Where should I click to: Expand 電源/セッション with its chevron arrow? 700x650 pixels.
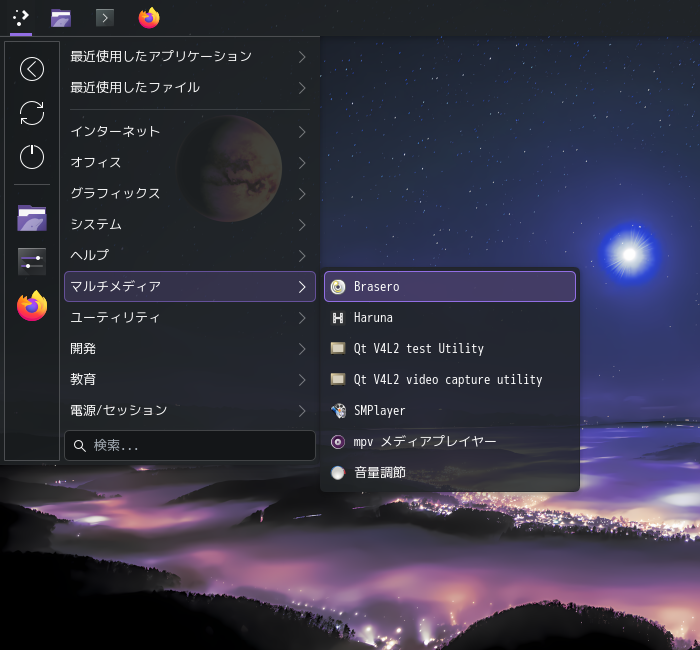click(x=302, y=411)
